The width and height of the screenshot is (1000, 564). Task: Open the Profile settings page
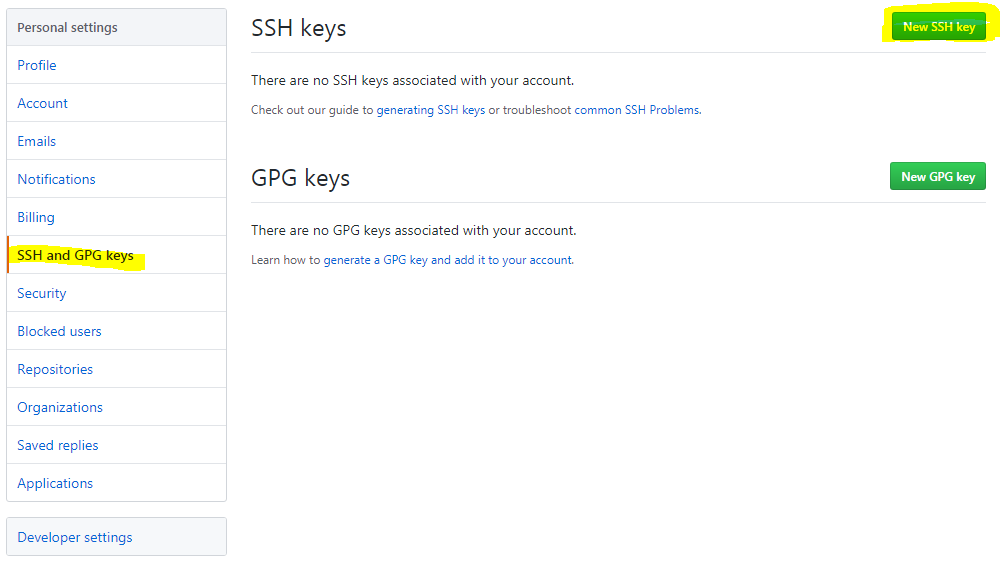coord(37,65)
